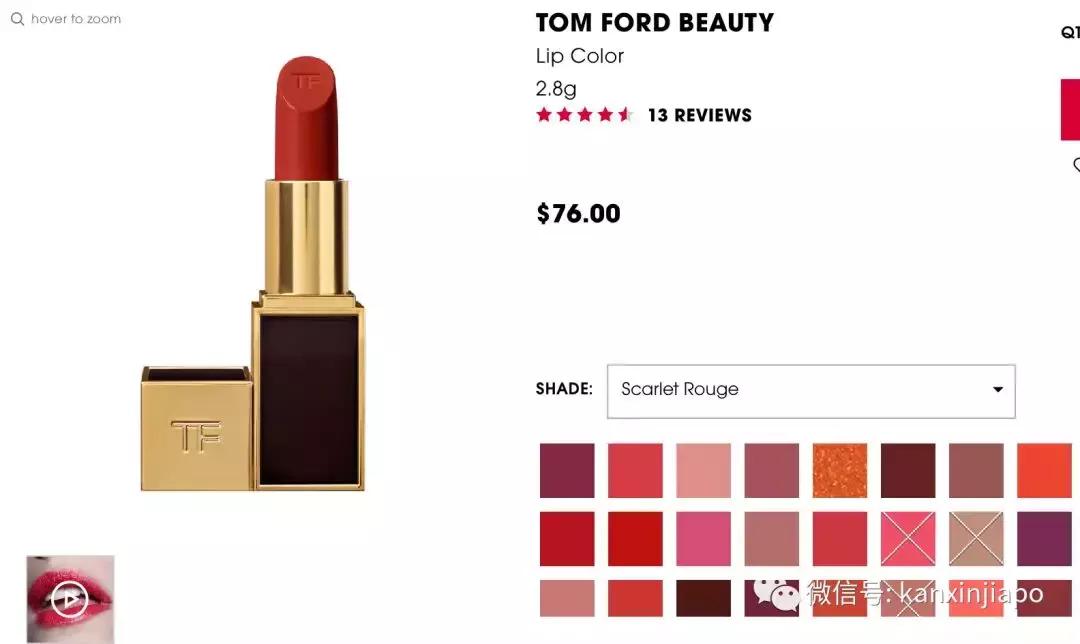
Task: Select the glittery orange shade swatch
Action: pos(840,470)
